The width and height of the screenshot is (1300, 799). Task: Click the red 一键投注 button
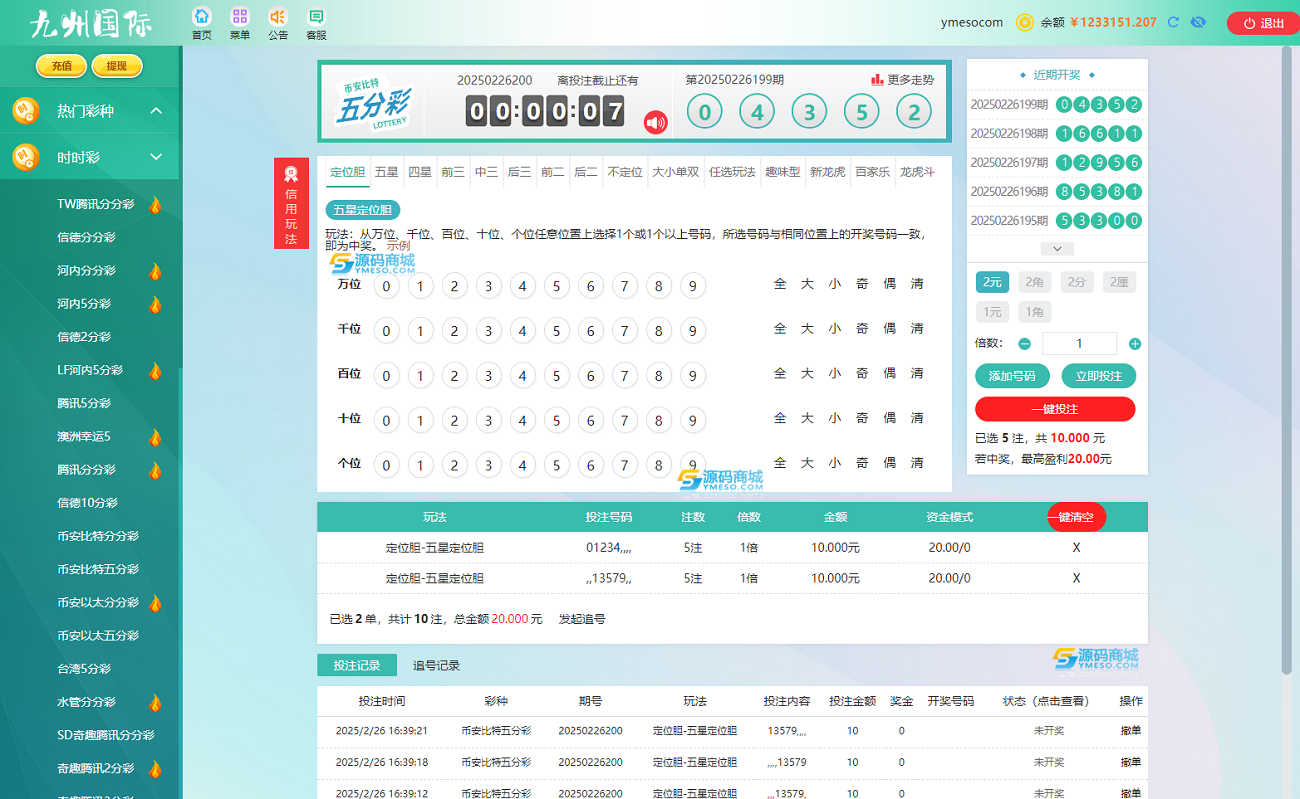[x=1055, y=409]
